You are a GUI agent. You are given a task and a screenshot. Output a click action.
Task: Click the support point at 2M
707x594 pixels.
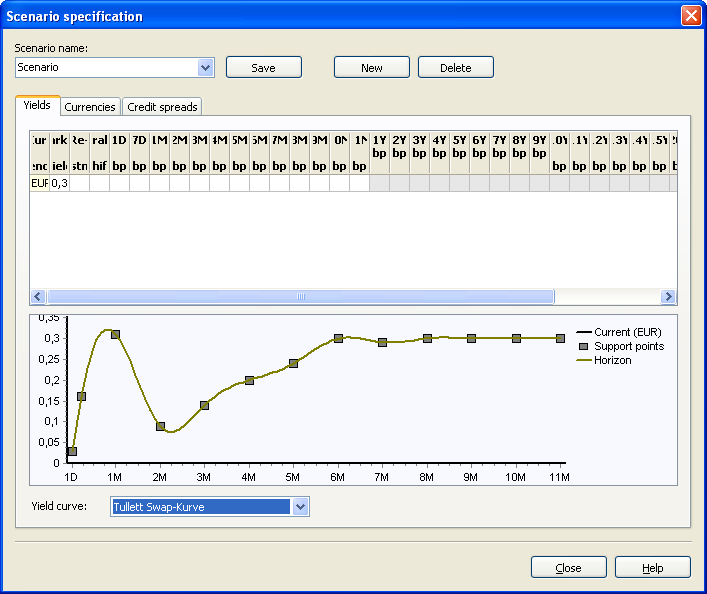(160, 426)
